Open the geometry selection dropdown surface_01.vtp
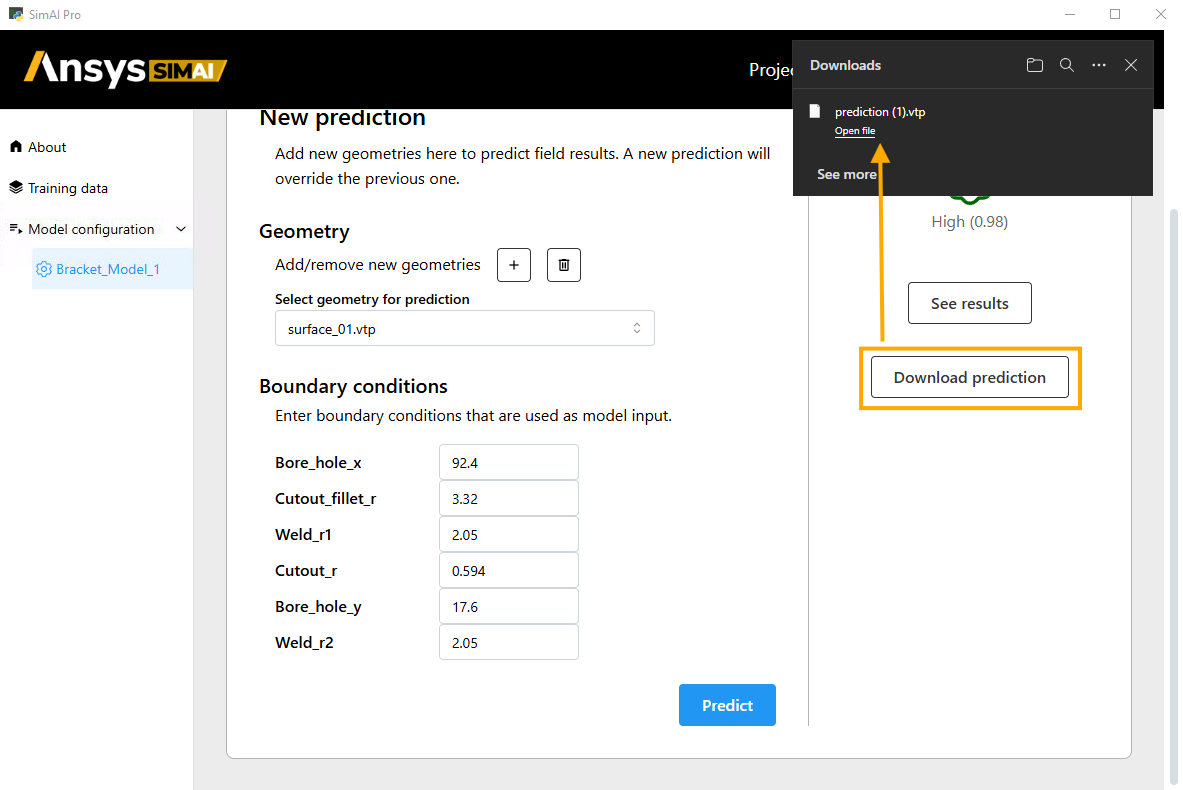The image size is (1183, 790). [x=464, y=329]
